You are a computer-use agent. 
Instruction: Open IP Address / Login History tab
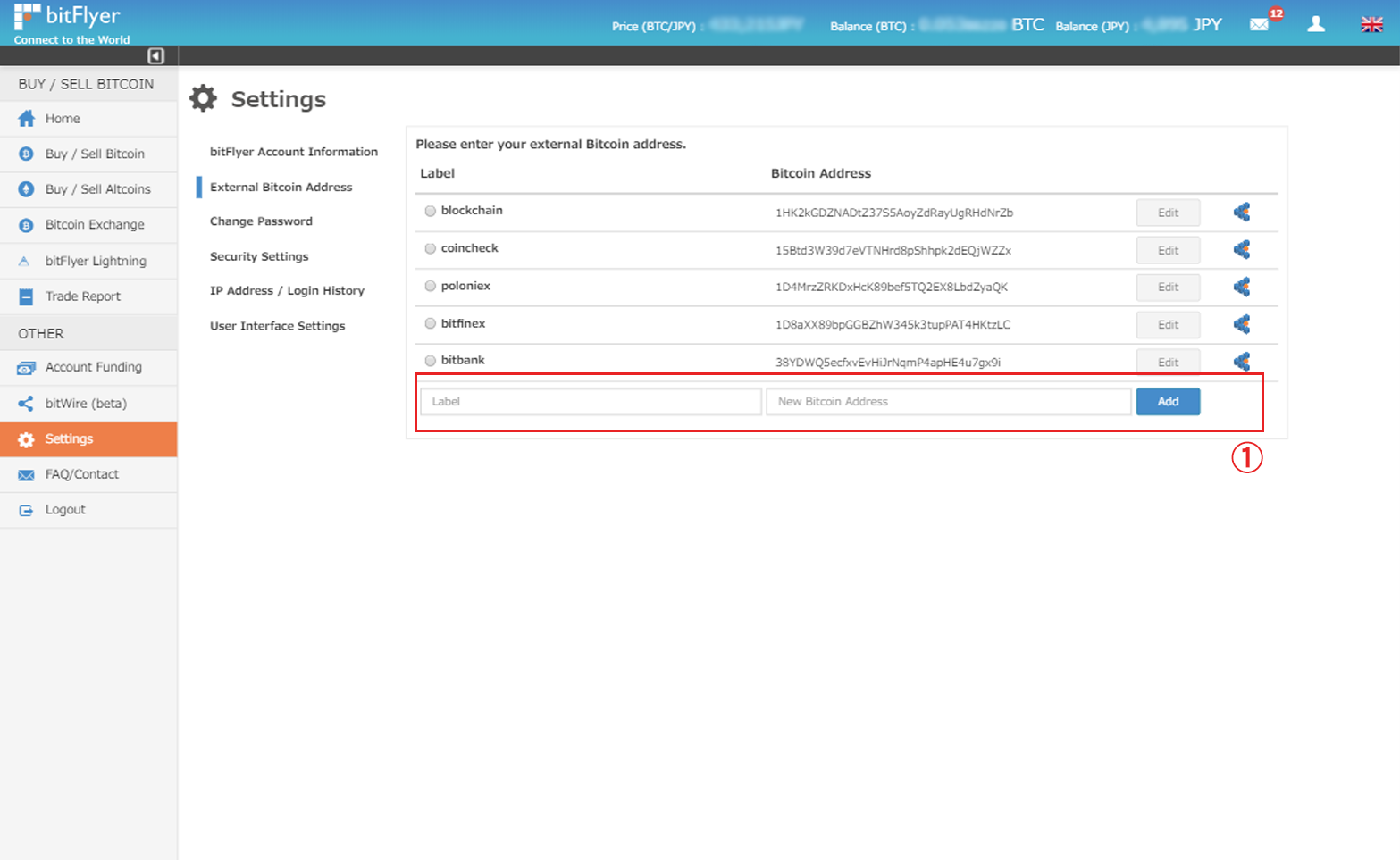287,291
